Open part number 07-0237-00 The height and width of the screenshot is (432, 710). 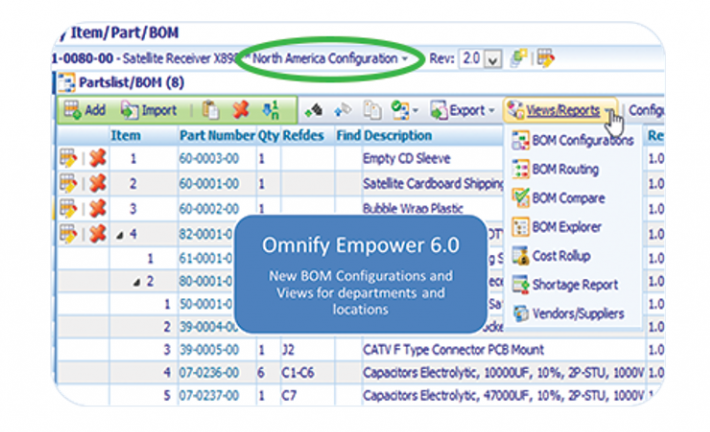pos(209,395)
